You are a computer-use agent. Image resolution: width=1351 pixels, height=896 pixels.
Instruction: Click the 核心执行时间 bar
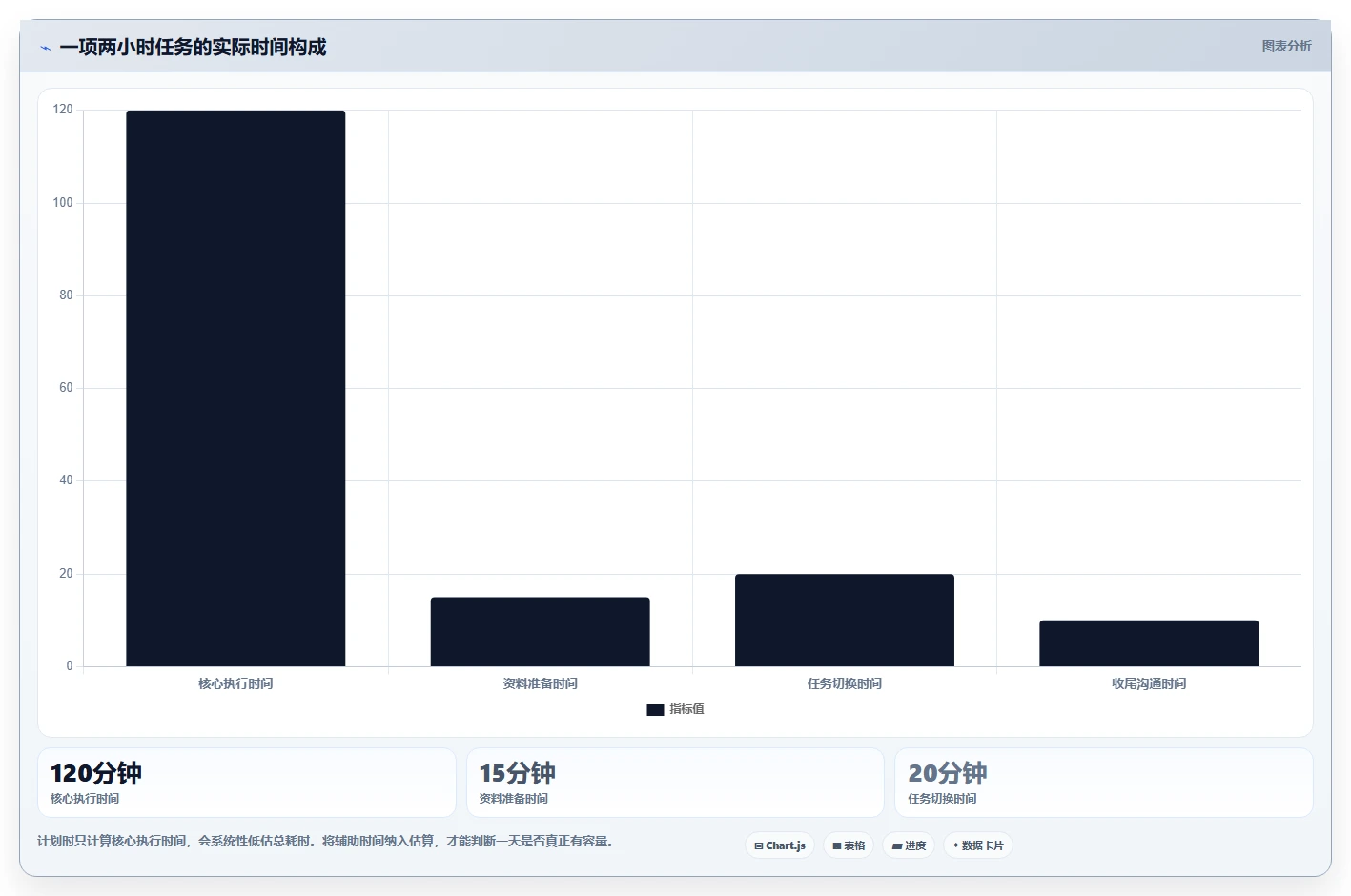(235, 388)
